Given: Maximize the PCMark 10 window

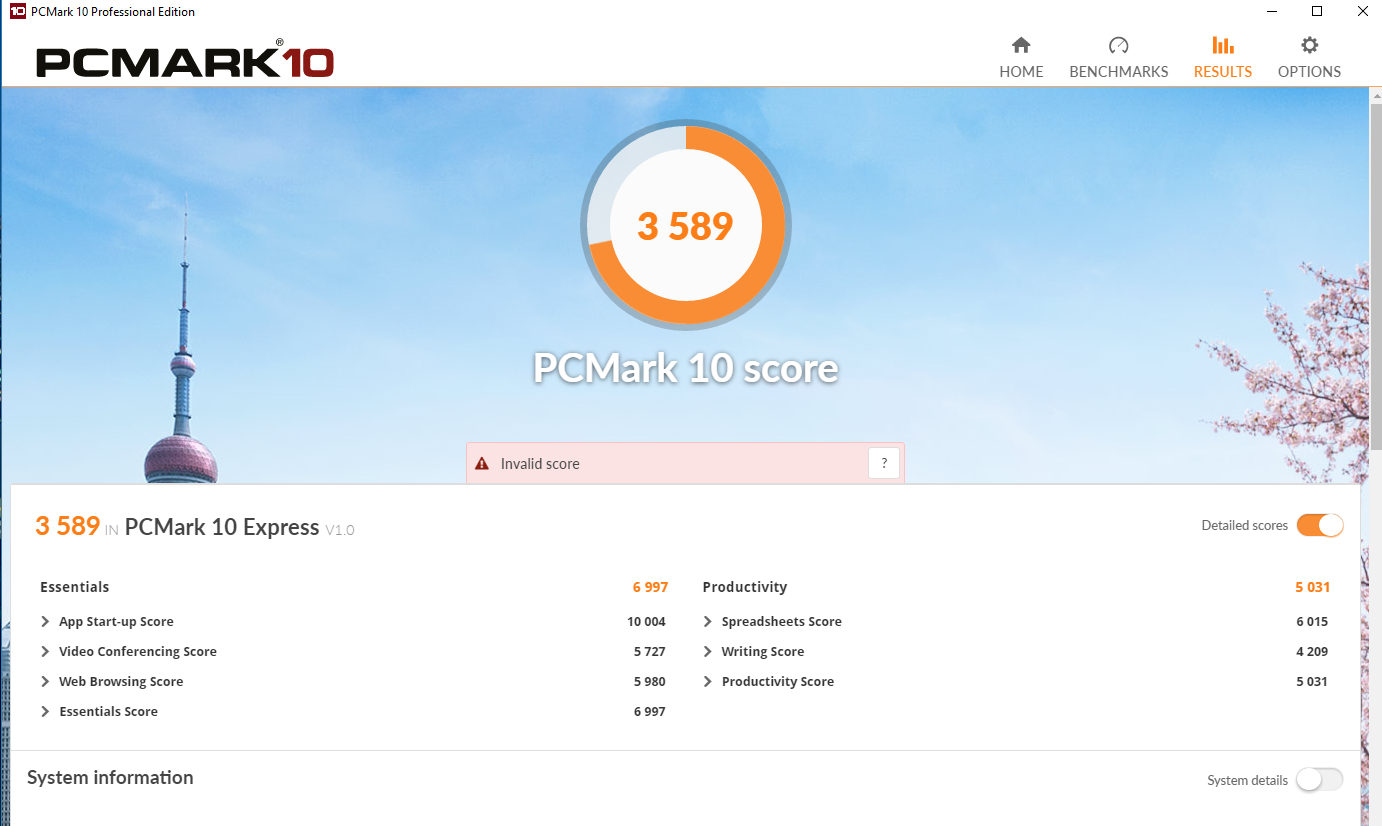Looking at the screenshot, I should pyautogui.click(x=1317, y=11).
